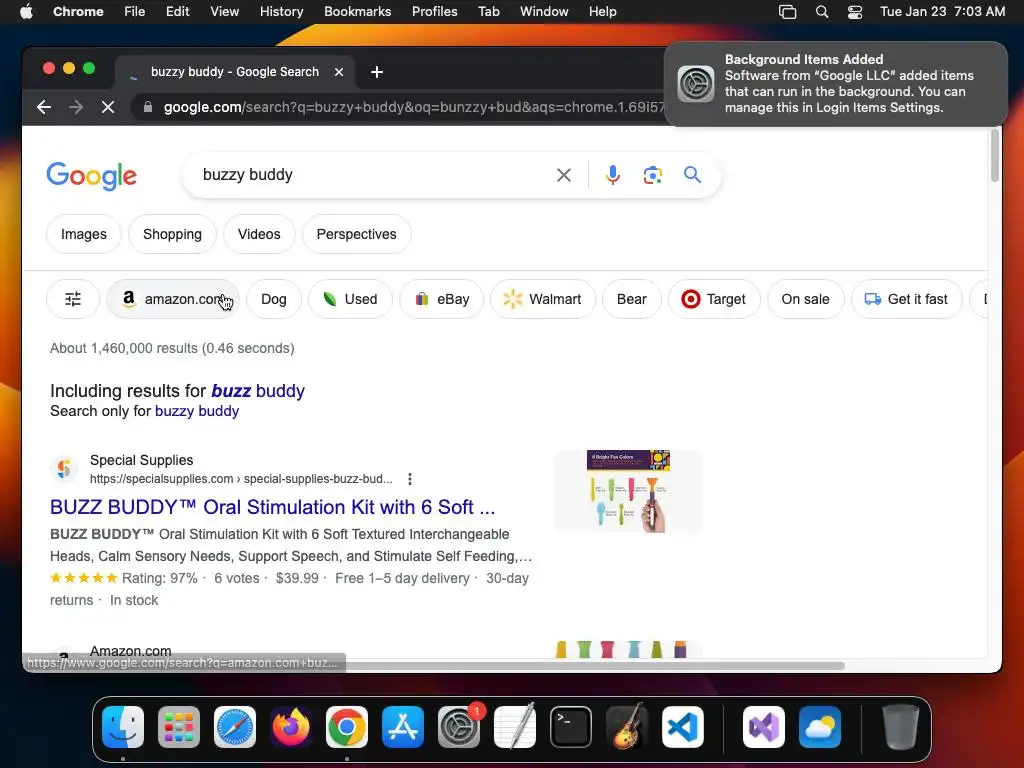Close the buzzy buddy Google Search tab
This screenshot has height=768, width=1024.
339,72
